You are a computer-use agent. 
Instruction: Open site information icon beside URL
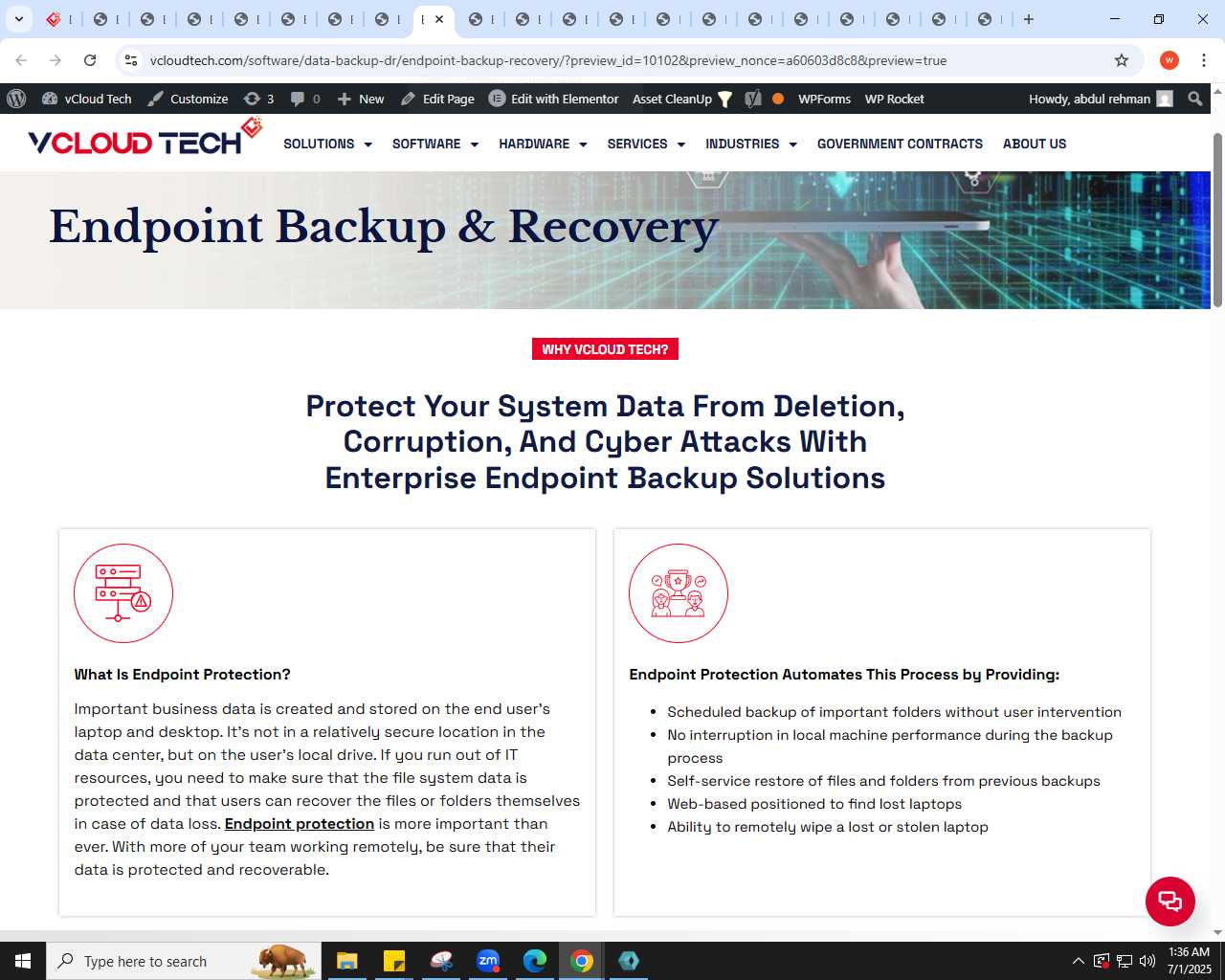tap(131, 60)
